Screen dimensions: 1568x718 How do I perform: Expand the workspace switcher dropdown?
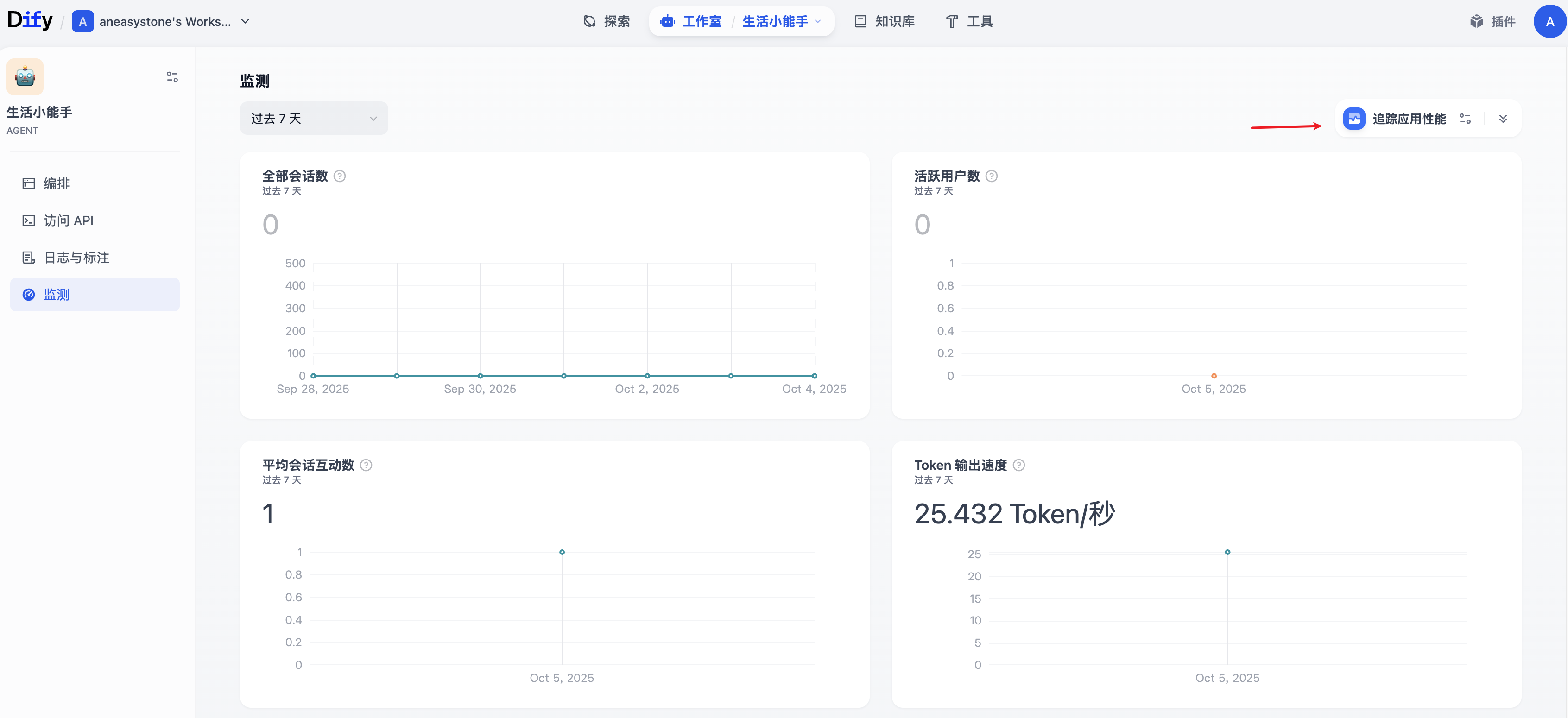(245, 21)
